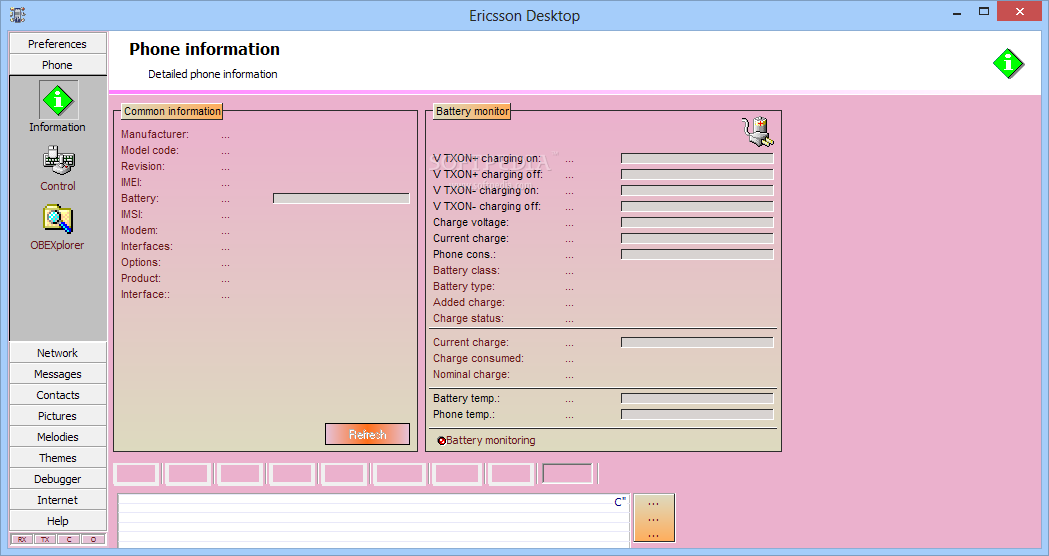The width and height of the screenshot is (1049, 556).
Task: Click the 'Battery type:' label
Action: click(464, 286)
